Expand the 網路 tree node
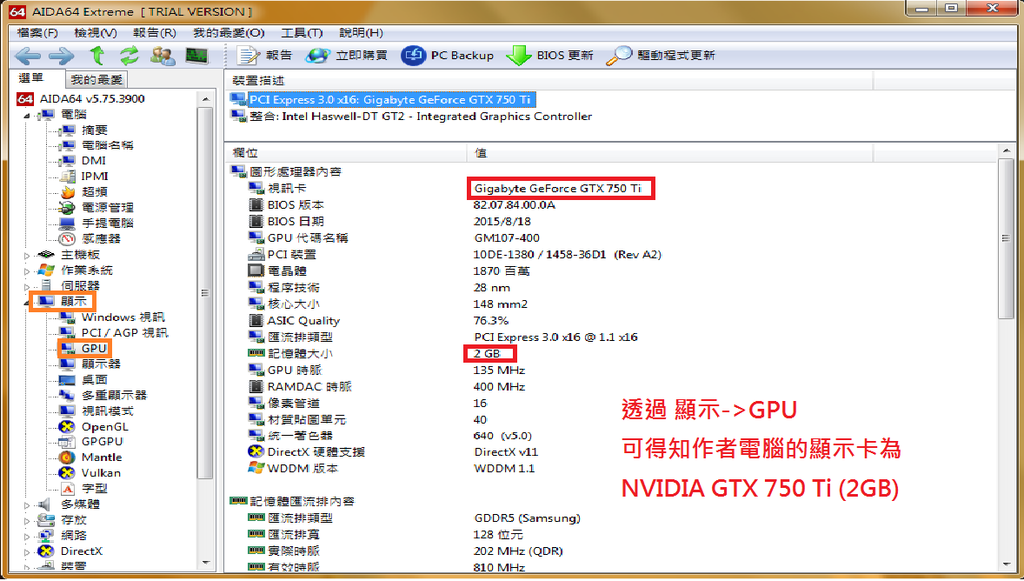This screenshot has height=581, width=1024. (27, 536)
